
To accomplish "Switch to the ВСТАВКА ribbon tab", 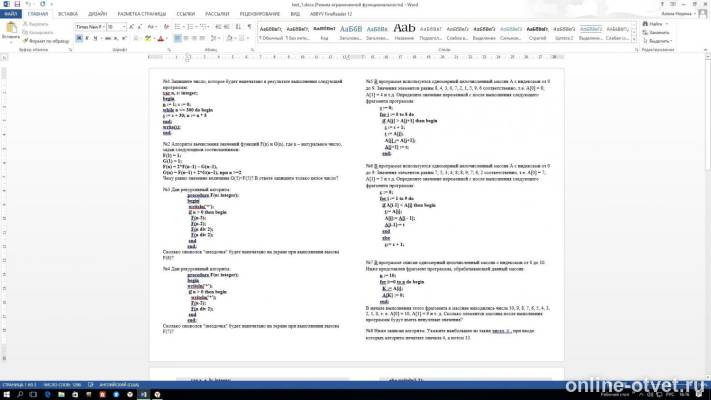I will click(x=68, y=14).
